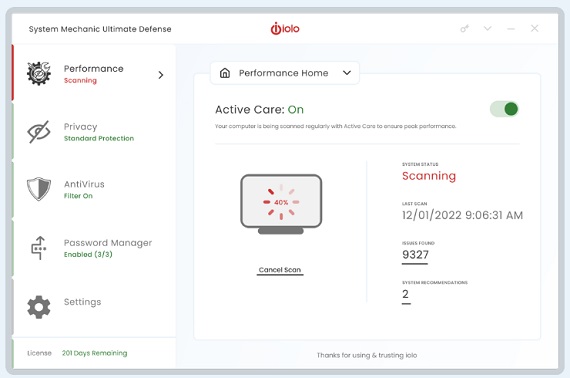Click the last scan date 12/01/2022 9:06:31 AM
570x378 pixels.
tap(462, 215)
